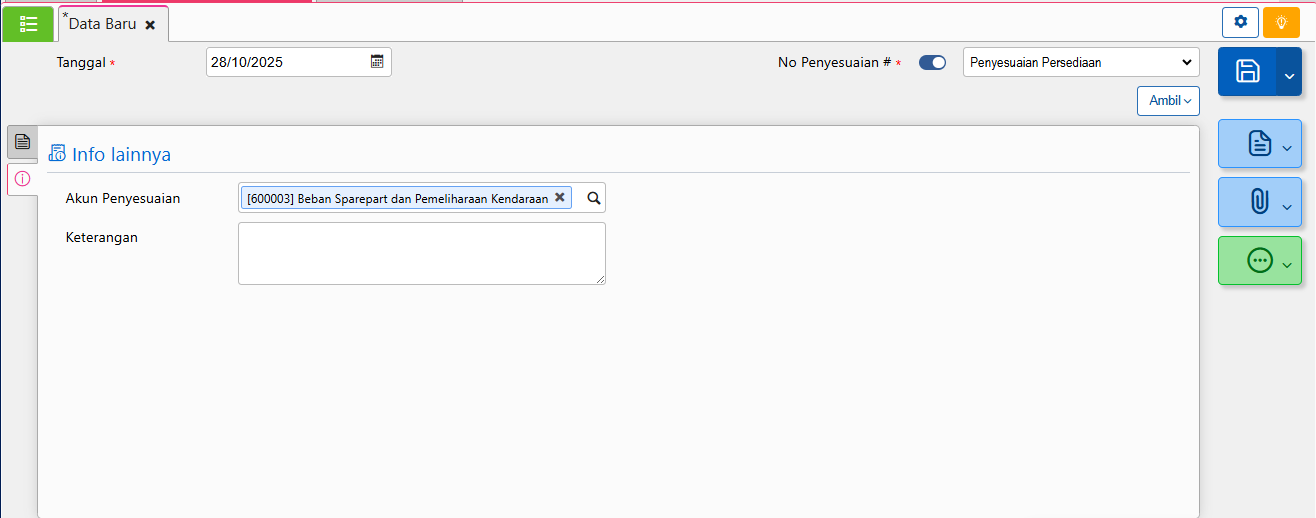Viewport: 1316px width, 518px height.
Task: Click the orange lightbulb tips icon
Action: [1281, 22]
